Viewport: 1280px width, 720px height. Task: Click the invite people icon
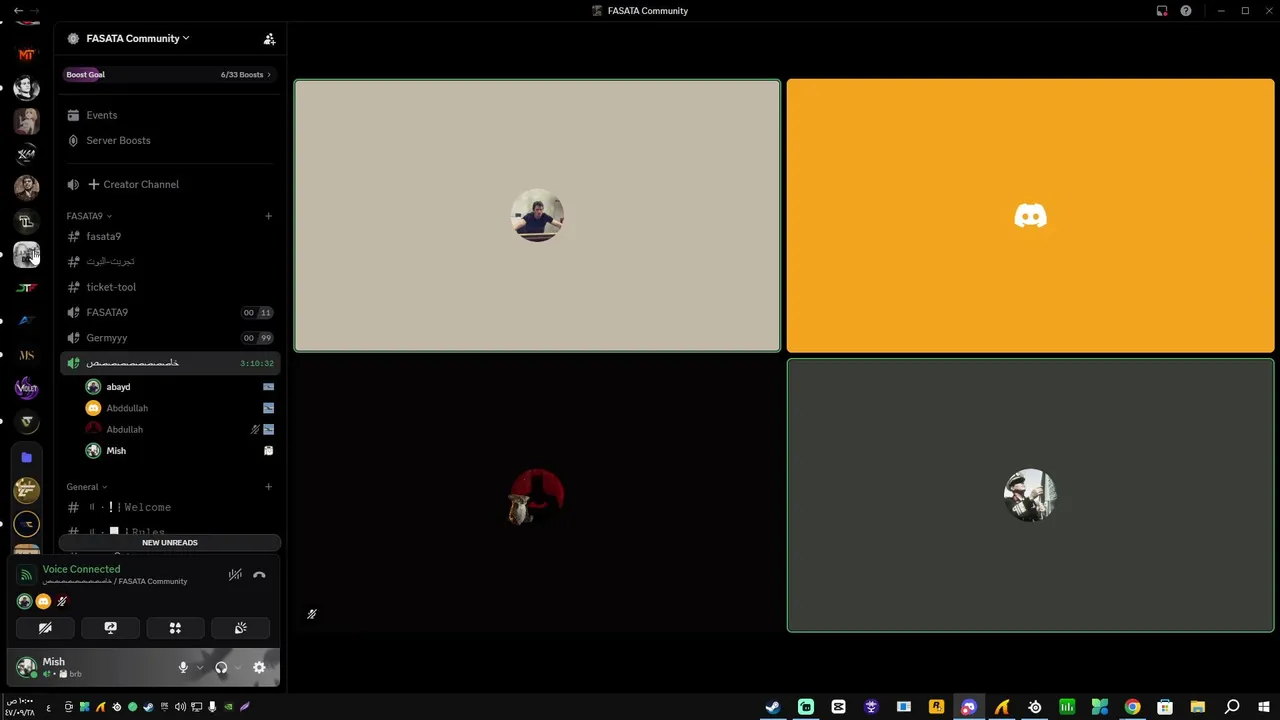pos(269,39)
